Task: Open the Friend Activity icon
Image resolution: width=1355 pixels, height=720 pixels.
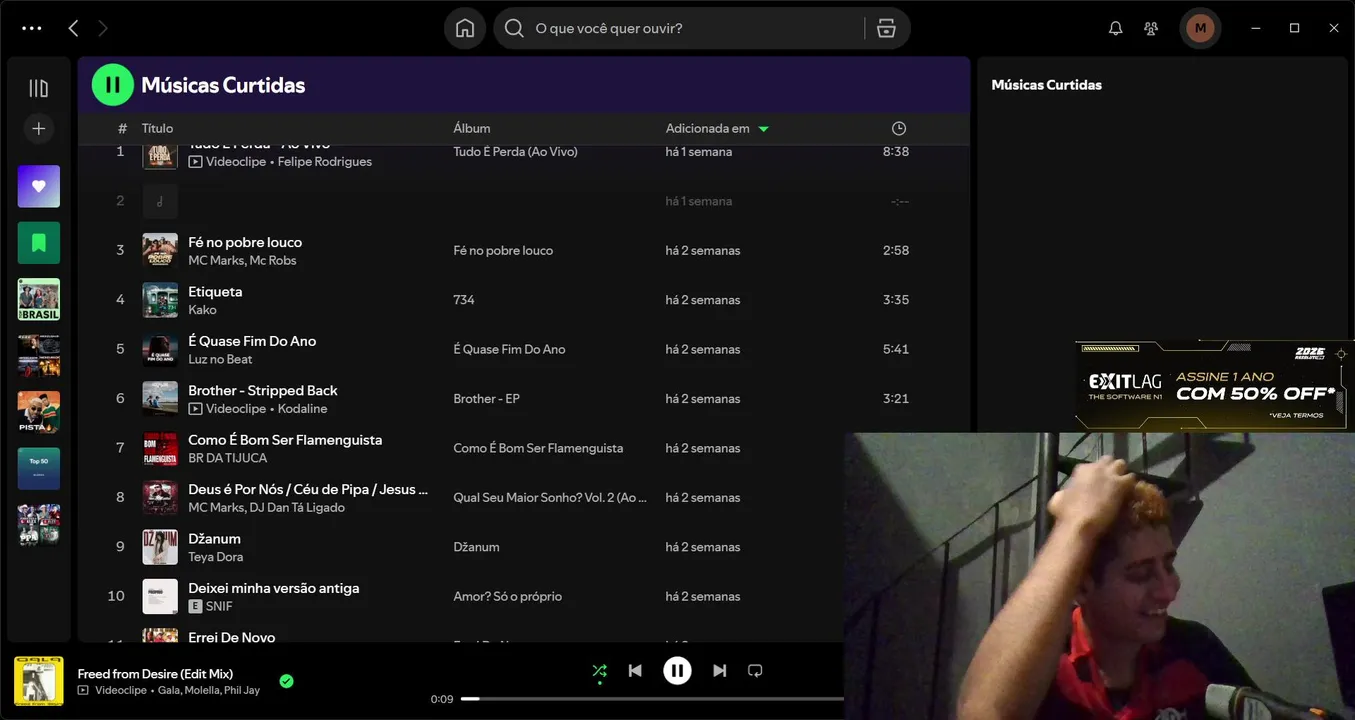Action: click(1152, 28)
